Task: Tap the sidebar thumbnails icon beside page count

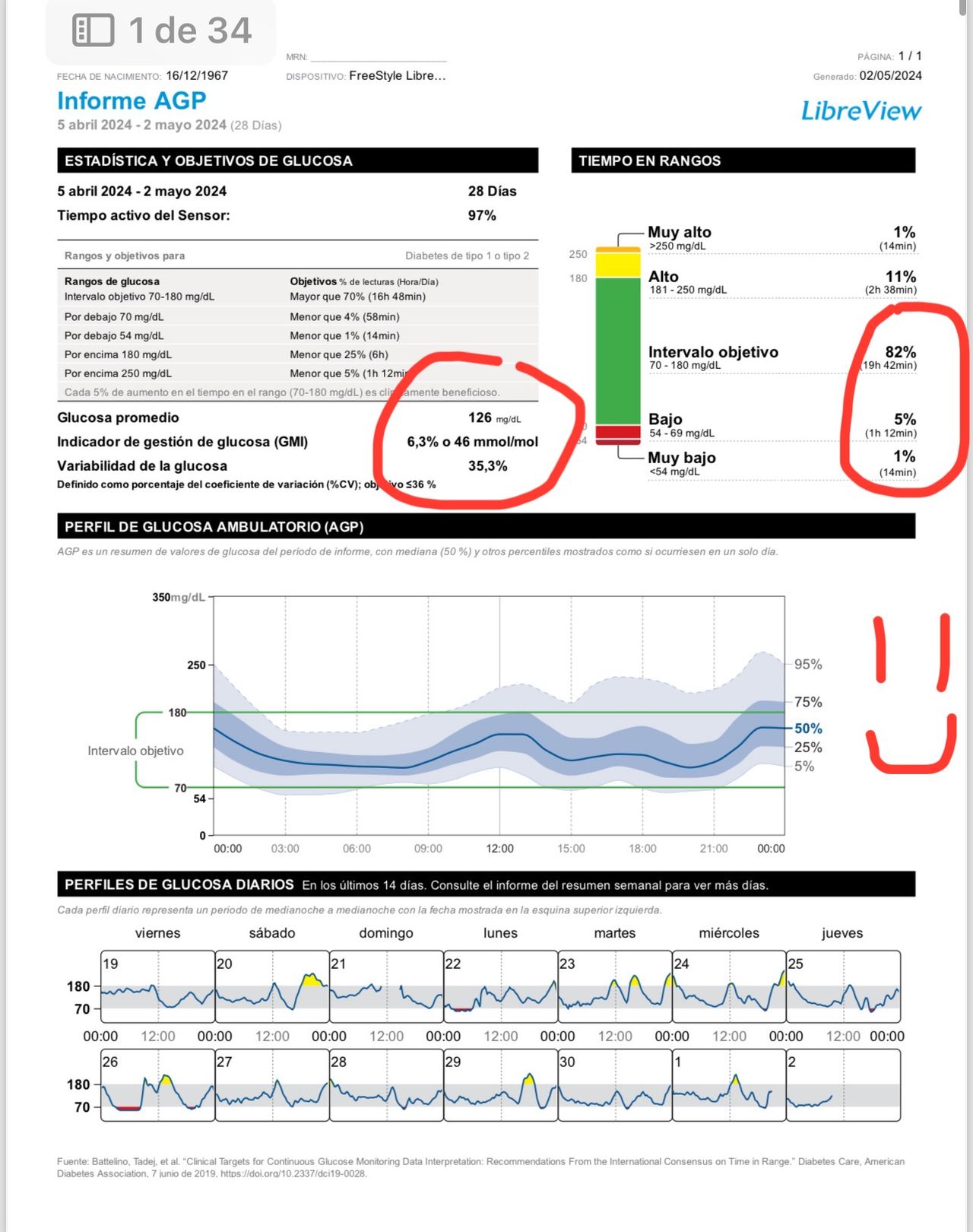Action: (x=93, y=31)
